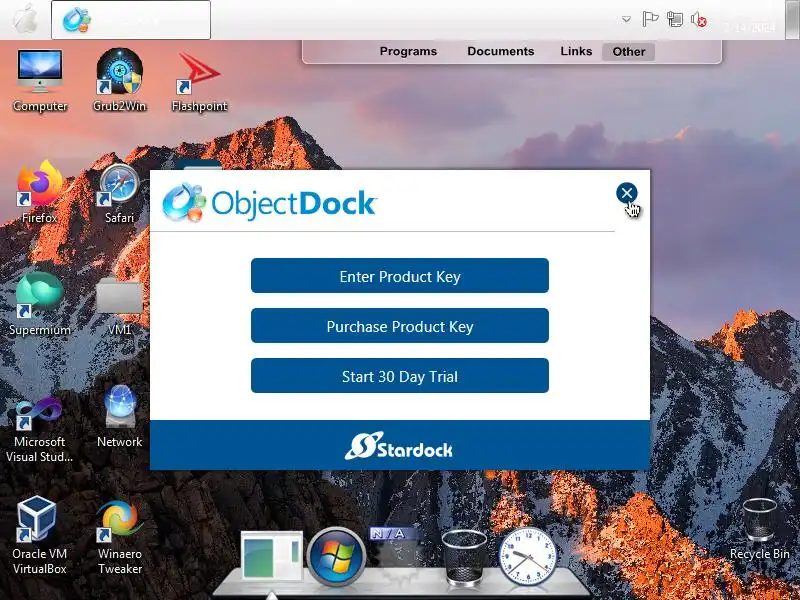Click the muted volume tray icon

point(699,20)
